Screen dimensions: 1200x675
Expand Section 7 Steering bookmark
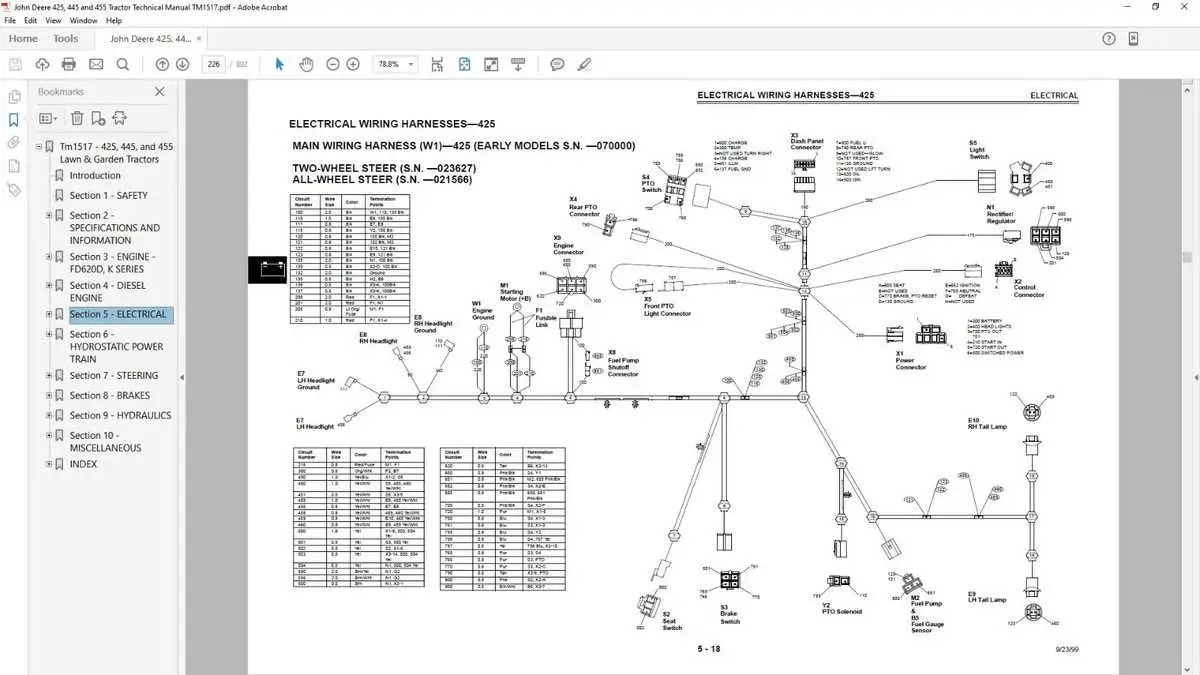(x=49, y=376)
